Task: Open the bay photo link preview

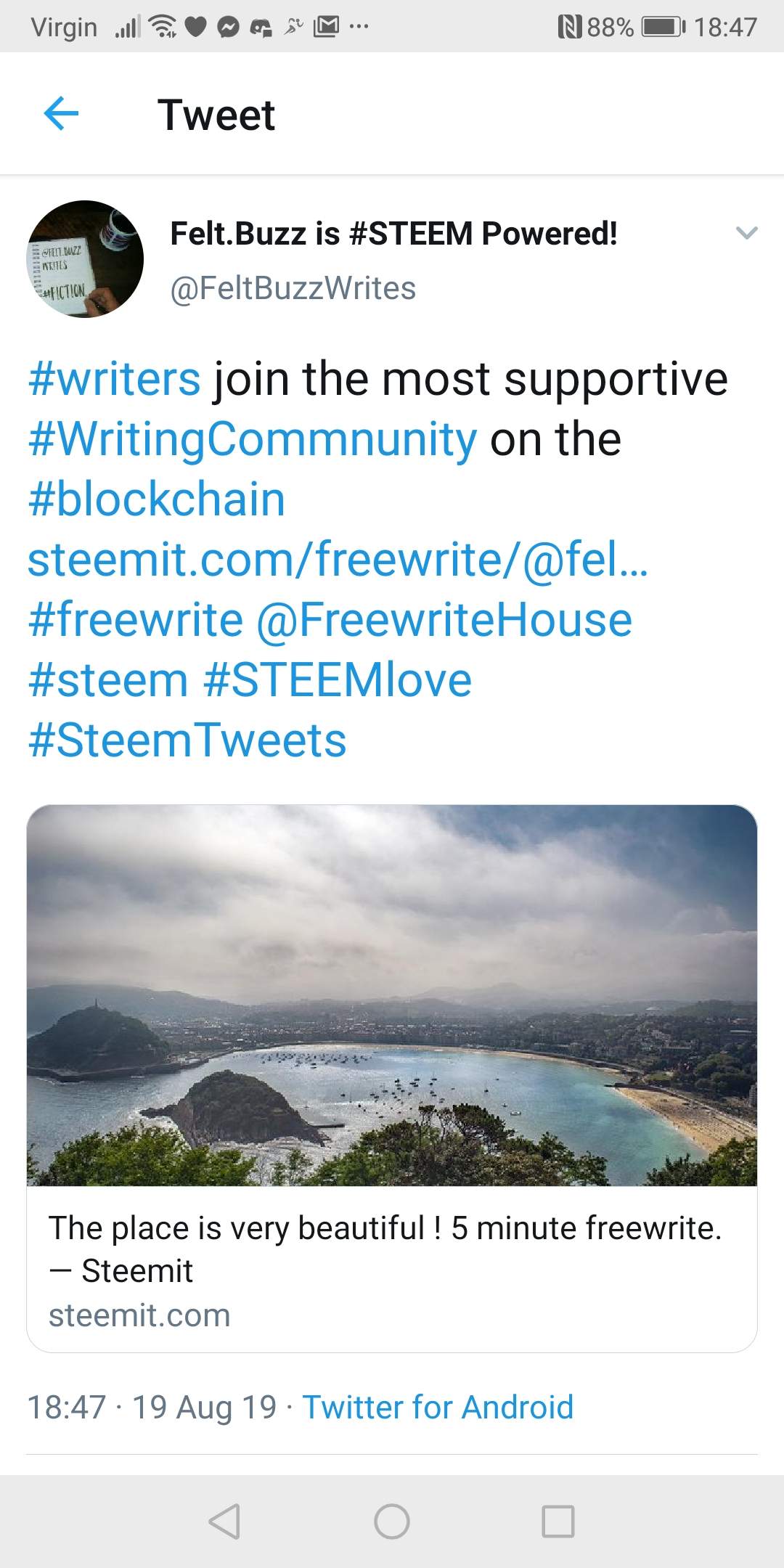Action: (392, 995)
